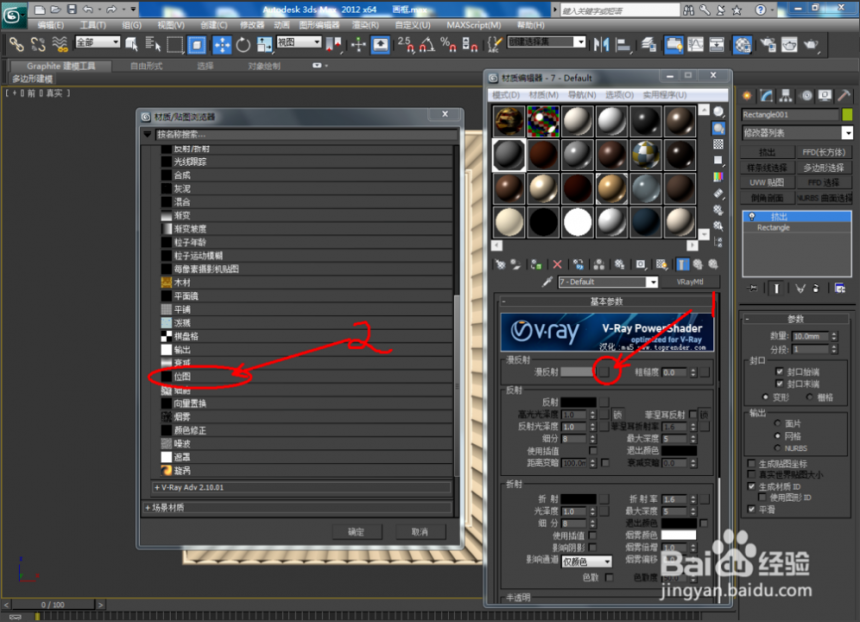Activate the Select and Move tool
This screenshot has height=622, width=860.
222,44
